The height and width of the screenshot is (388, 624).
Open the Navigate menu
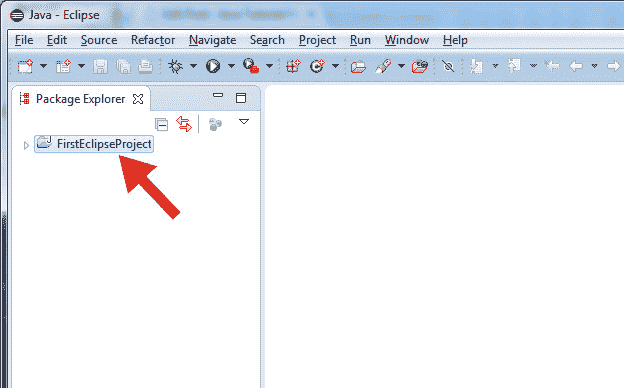click(x=213, y=40)
